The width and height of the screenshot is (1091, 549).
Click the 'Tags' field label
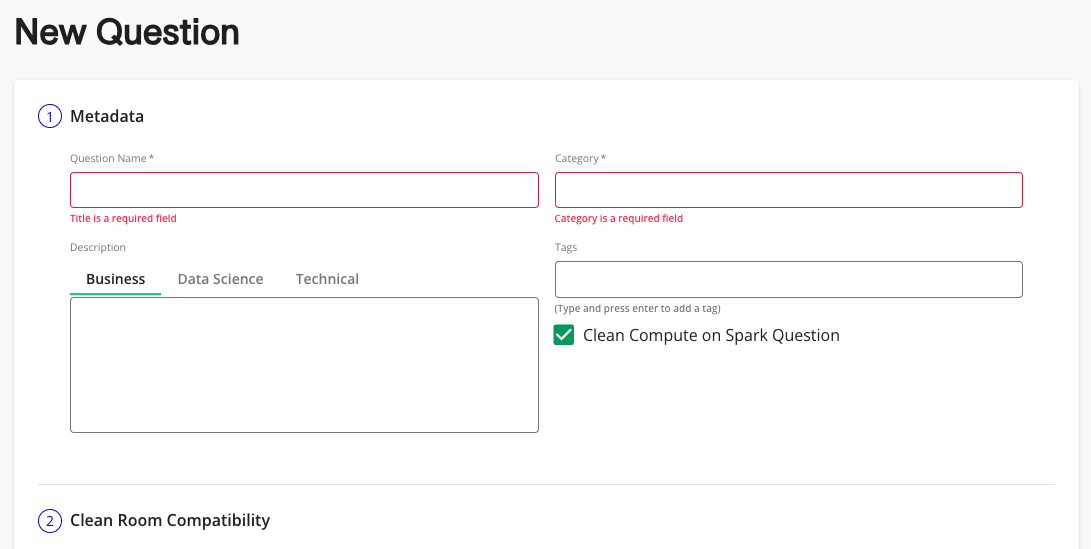click(x=566, y=247)
